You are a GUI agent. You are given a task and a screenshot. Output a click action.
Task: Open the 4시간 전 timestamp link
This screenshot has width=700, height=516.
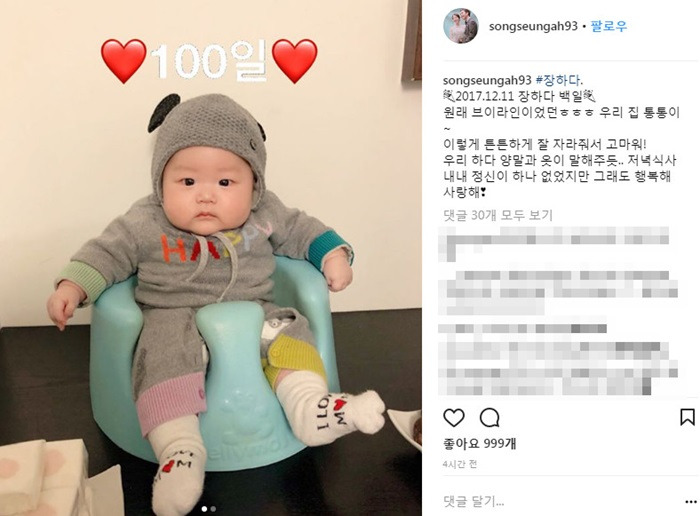pyautogui.click(x=460, y=464)
